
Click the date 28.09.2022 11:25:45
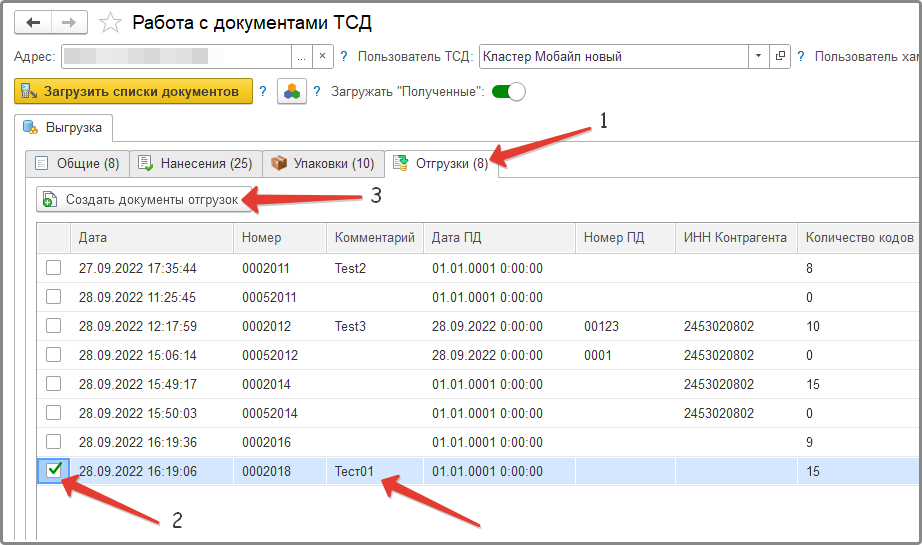click(137, 297)
